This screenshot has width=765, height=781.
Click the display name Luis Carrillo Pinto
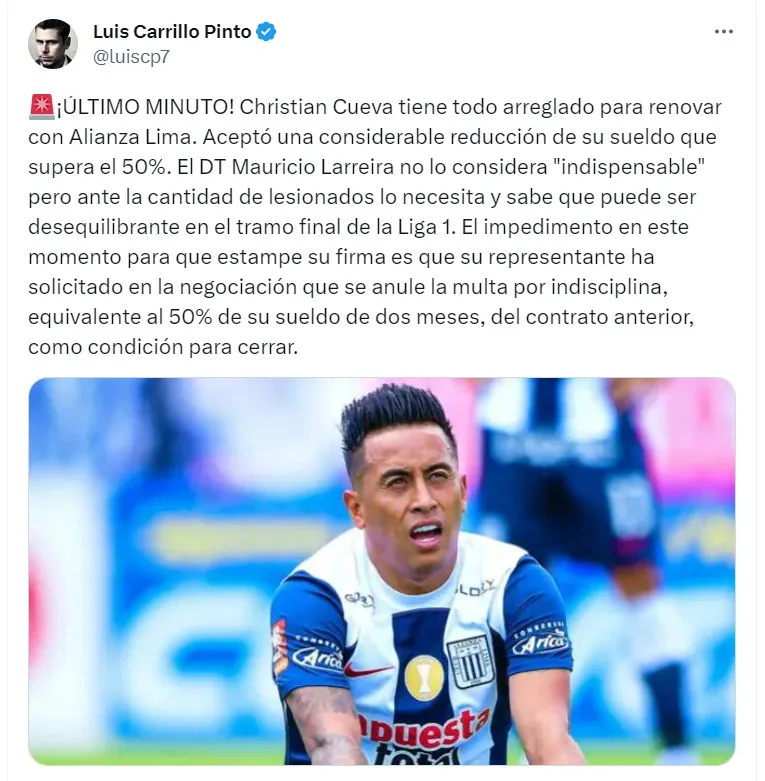click(172, 32)
